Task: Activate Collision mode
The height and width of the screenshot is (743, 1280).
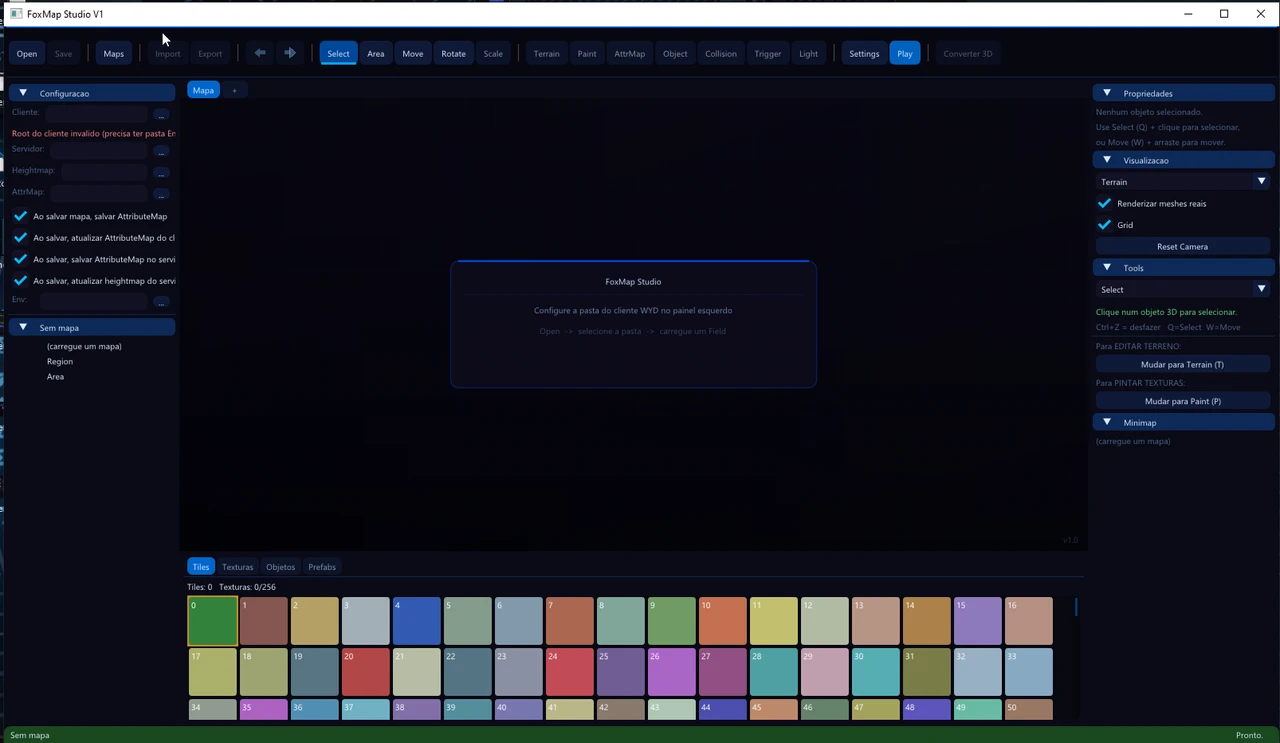Action: (x=721, y=53)
